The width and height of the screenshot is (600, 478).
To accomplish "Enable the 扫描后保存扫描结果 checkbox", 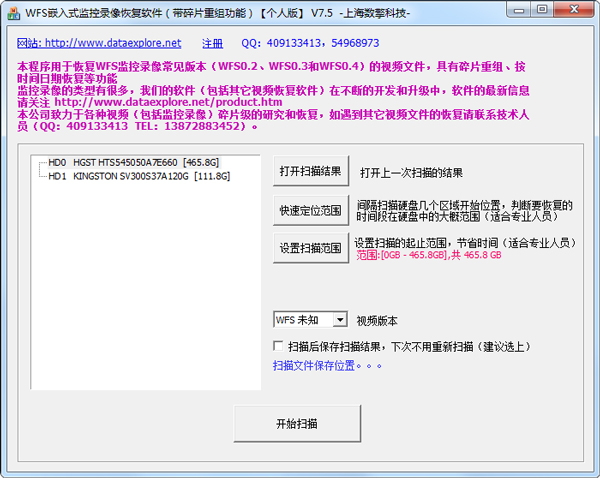I will (x=278, y=346).
